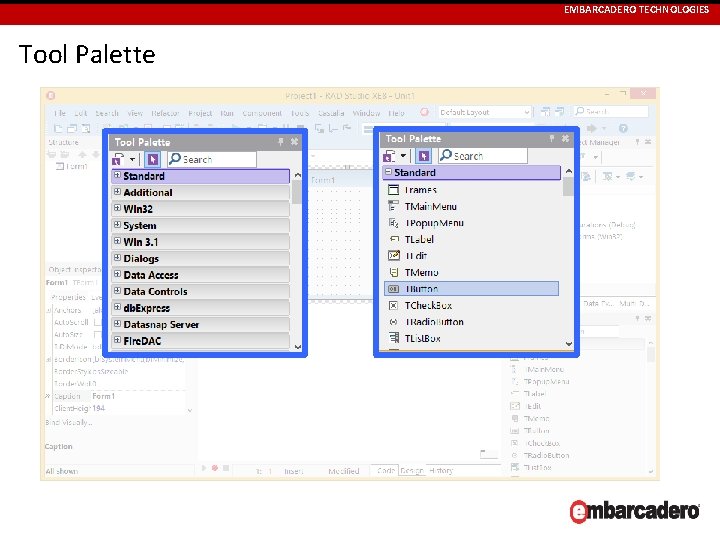Select the highlighted TButton component icon

(x=394, y=289)
